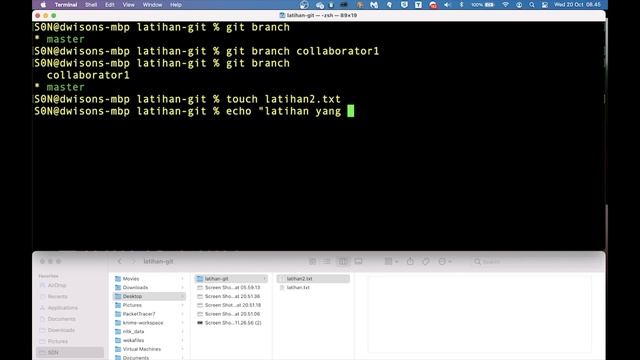Open the Edit menu
Viewport: 640px width, 360px height.
[109, 5]
